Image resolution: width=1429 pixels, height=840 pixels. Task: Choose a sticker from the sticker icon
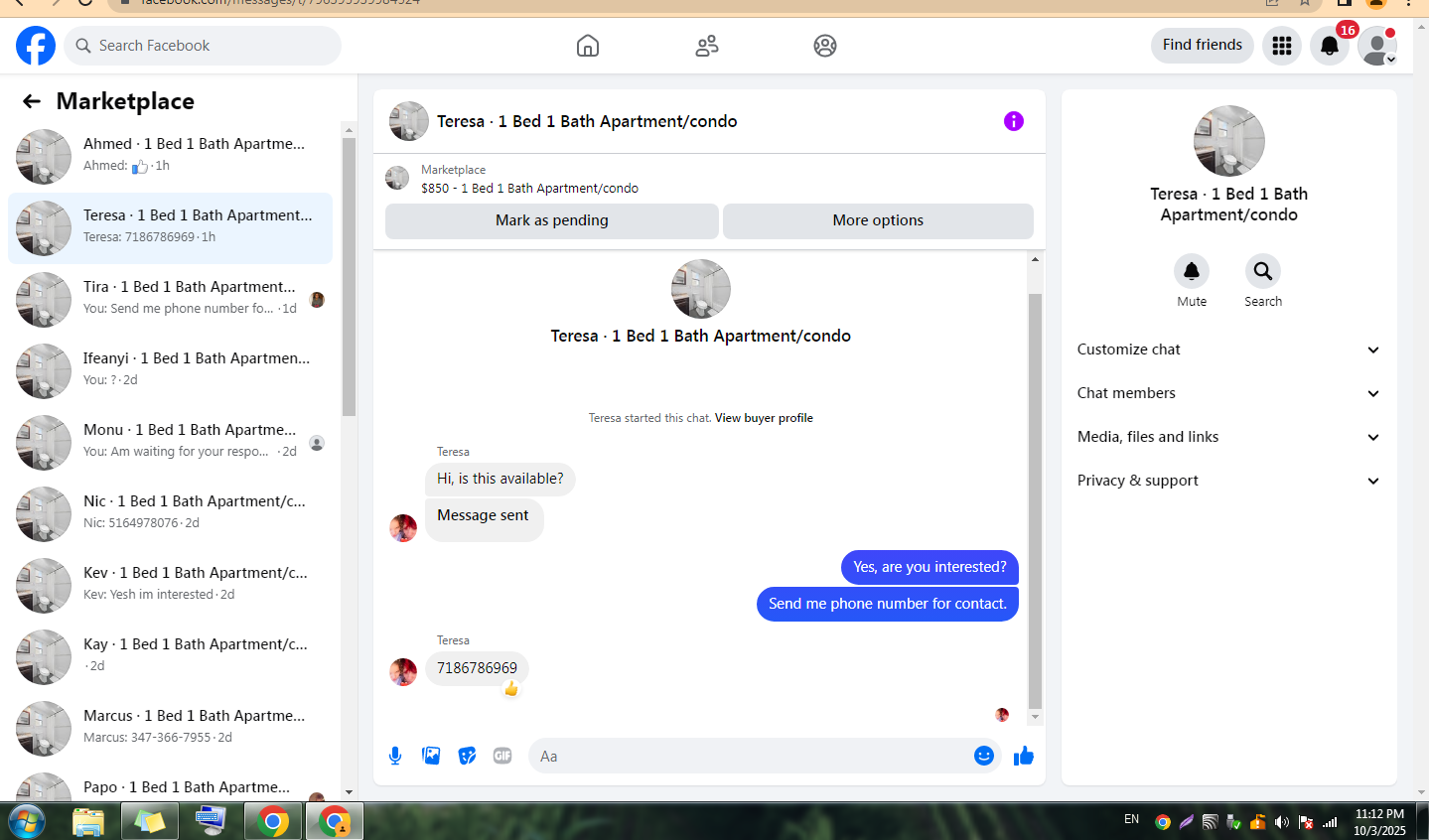pos(467,756)
